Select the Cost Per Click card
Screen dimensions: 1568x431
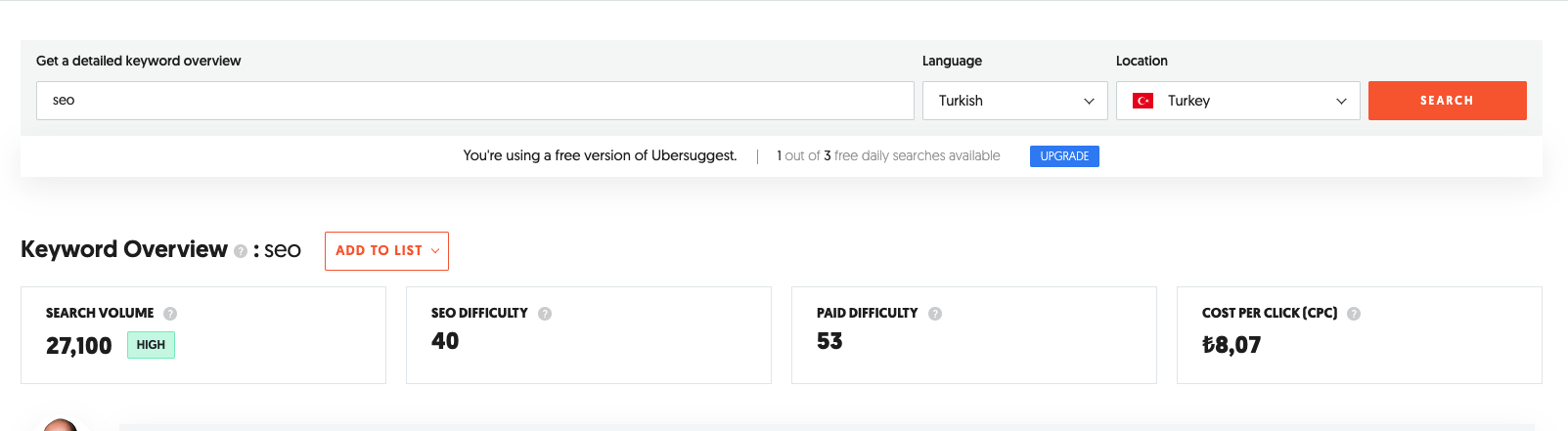pyautogui.click(x=1360, y=335)
